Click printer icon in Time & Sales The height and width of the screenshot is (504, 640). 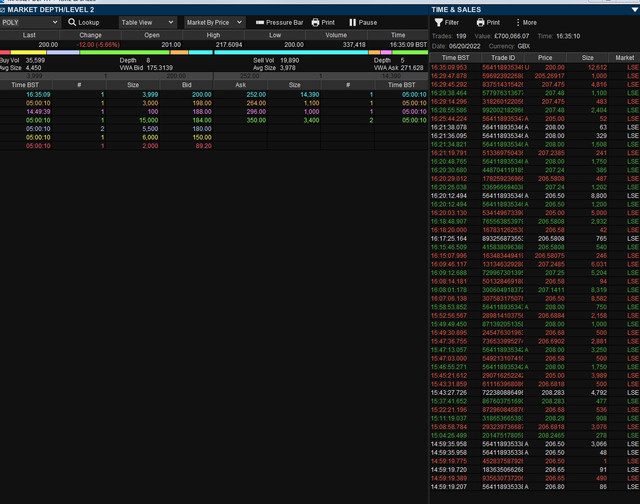480,22
